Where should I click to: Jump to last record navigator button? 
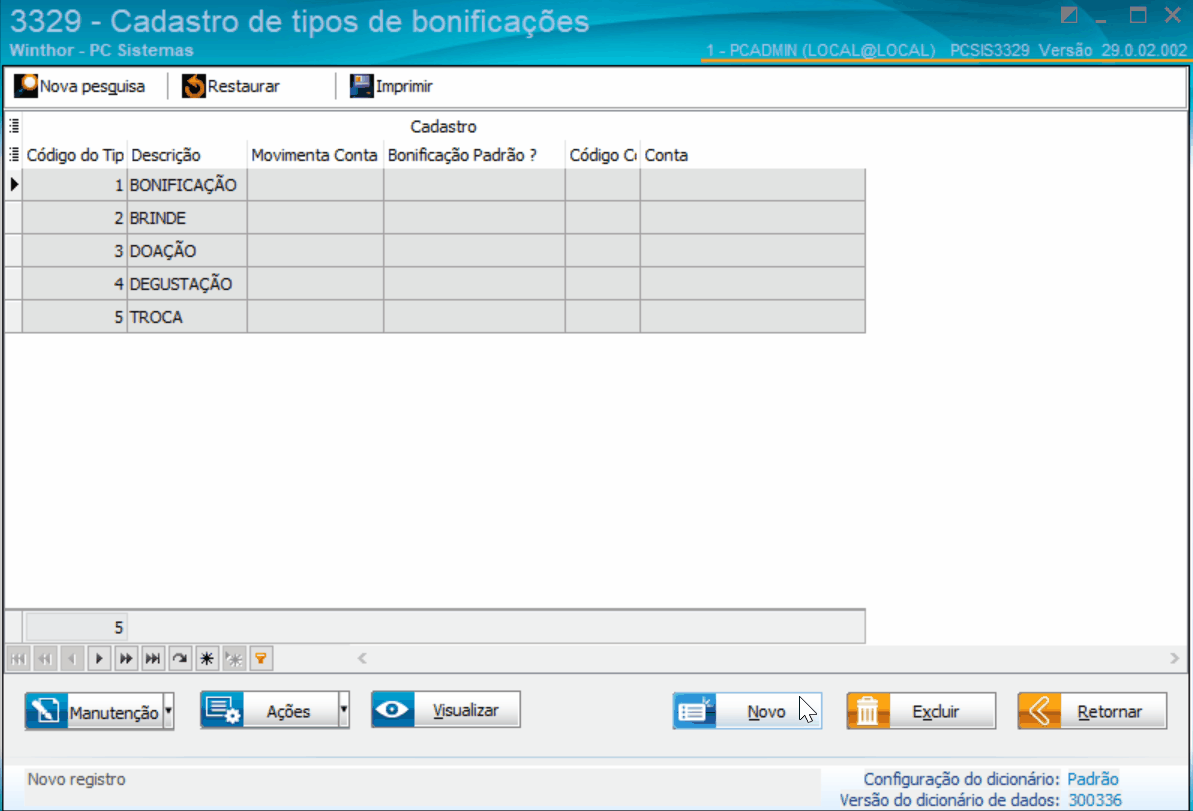point(153,659)
